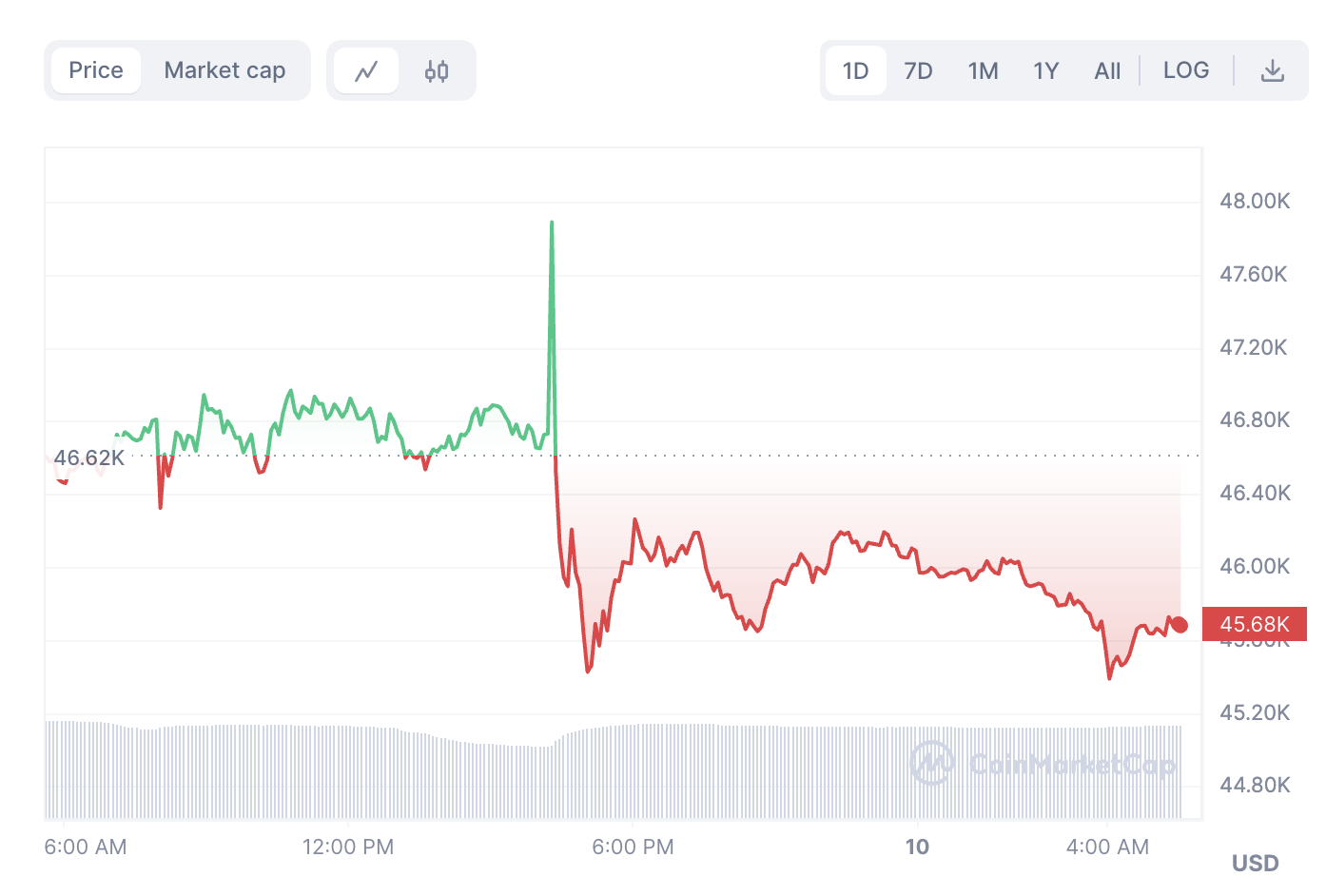Image resolution: width=1326 pixels, height=896 pixels.
Task: Switch to candlestick chart icon
Action: pos(437,71)
